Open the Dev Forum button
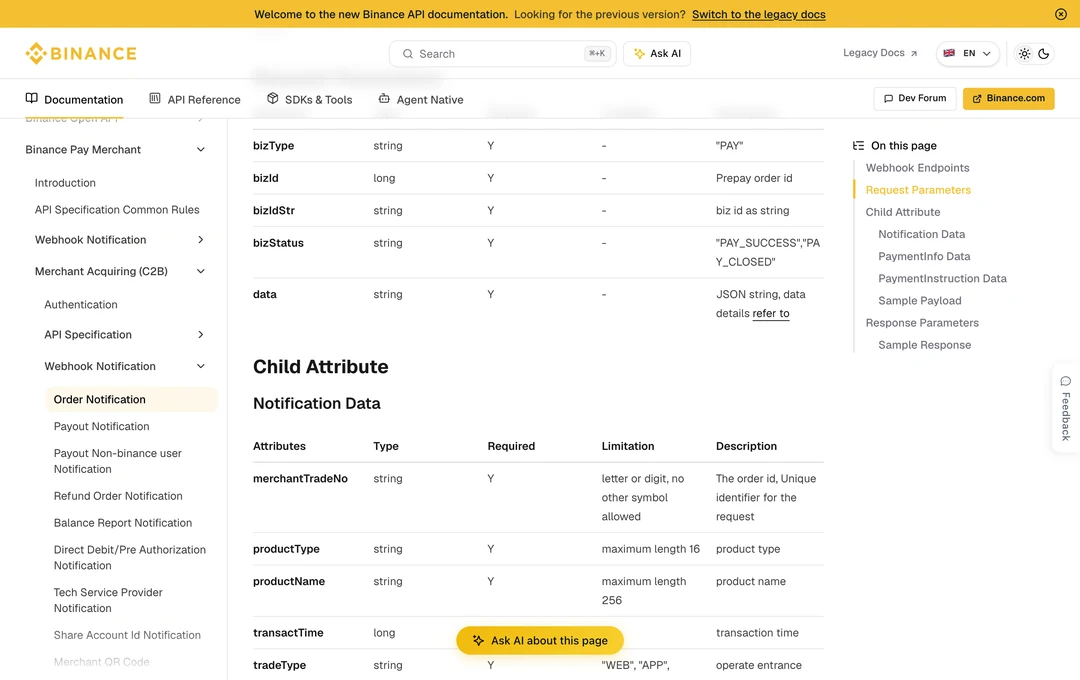The image size is (1080, 680). pyautogui.click(x=915, y=99)
